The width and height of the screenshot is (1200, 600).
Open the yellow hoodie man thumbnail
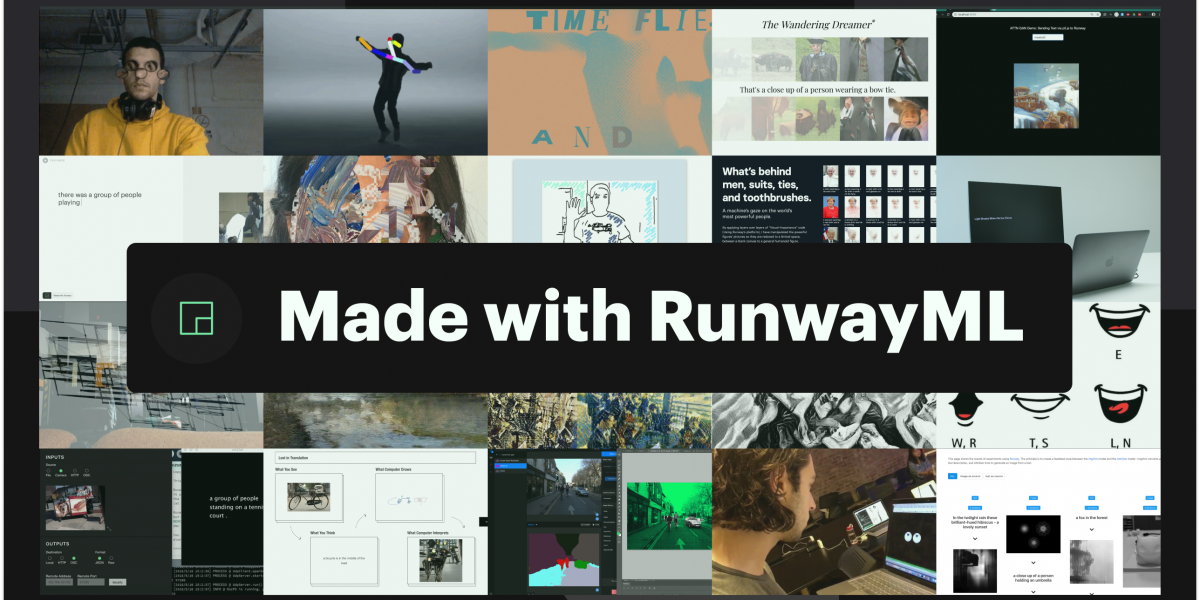pyautogui.click(x=151, y=82)
